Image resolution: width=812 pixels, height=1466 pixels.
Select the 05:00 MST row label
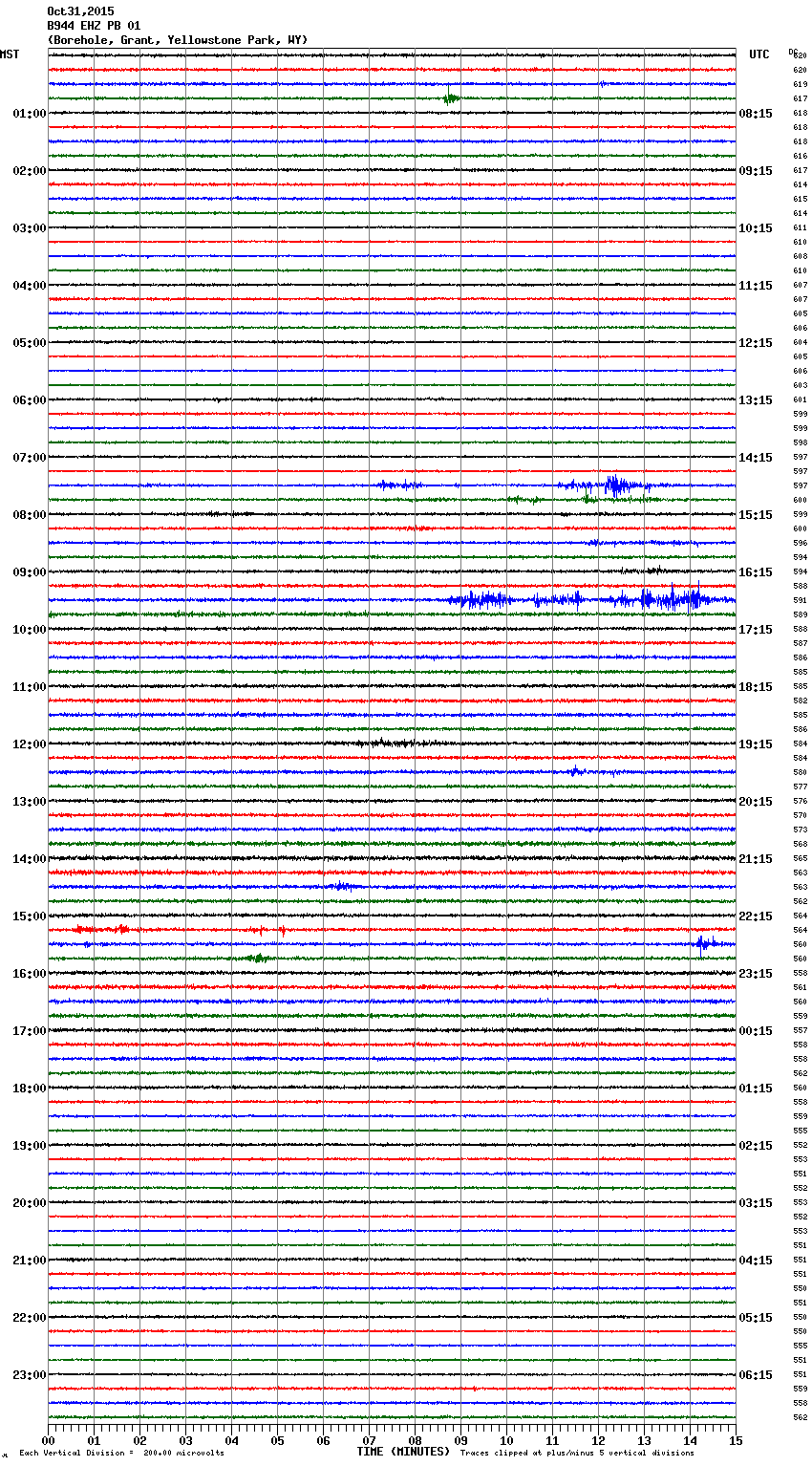[x=30, y=343]
